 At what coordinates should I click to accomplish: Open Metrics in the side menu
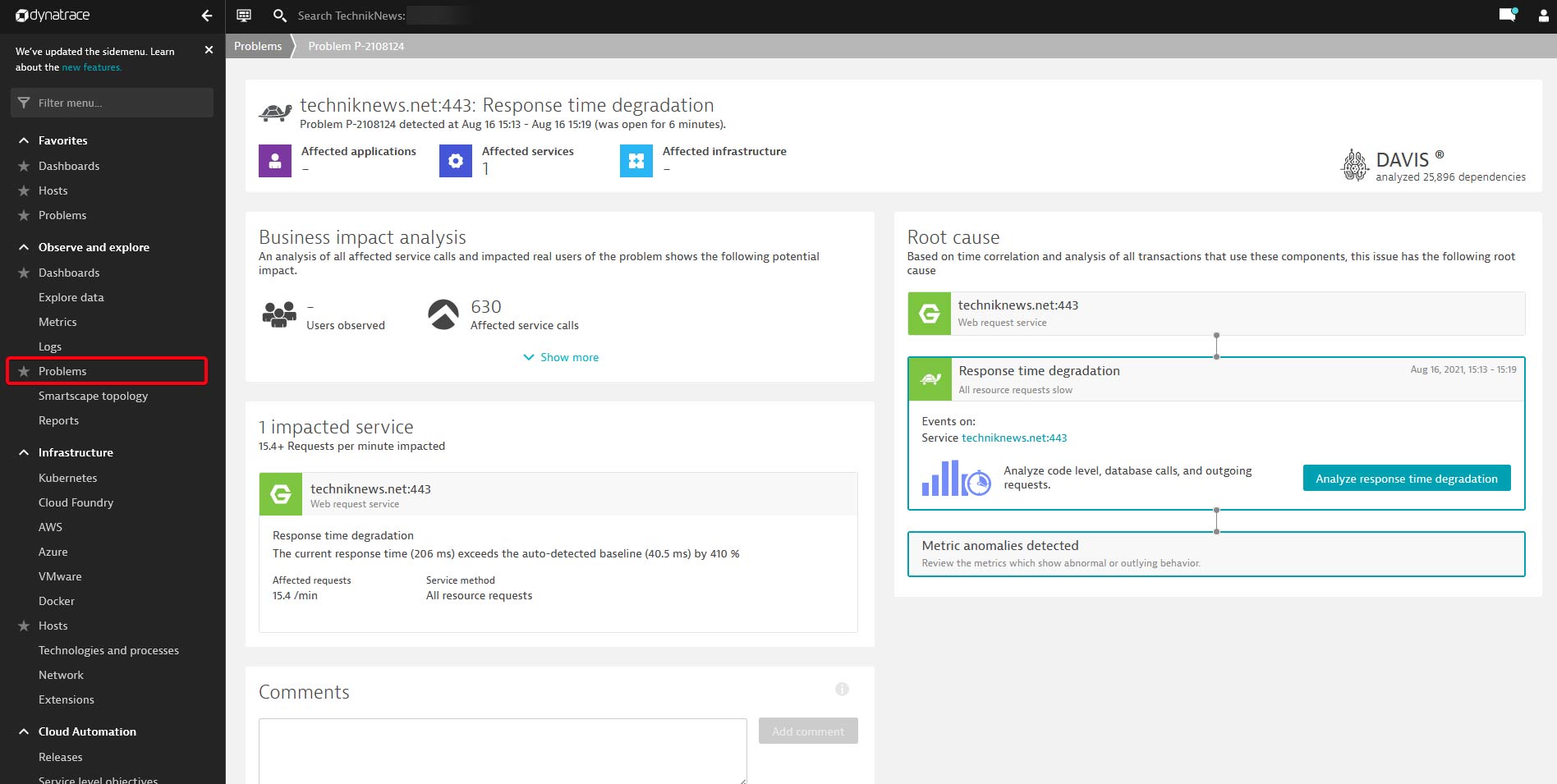pos(57,322)
